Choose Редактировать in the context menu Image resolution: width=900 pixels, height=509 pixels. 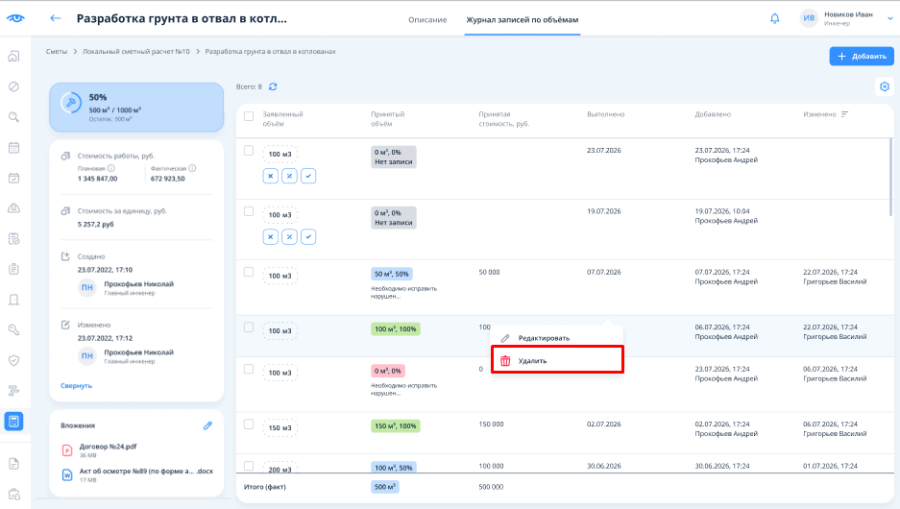coord(557,338)
